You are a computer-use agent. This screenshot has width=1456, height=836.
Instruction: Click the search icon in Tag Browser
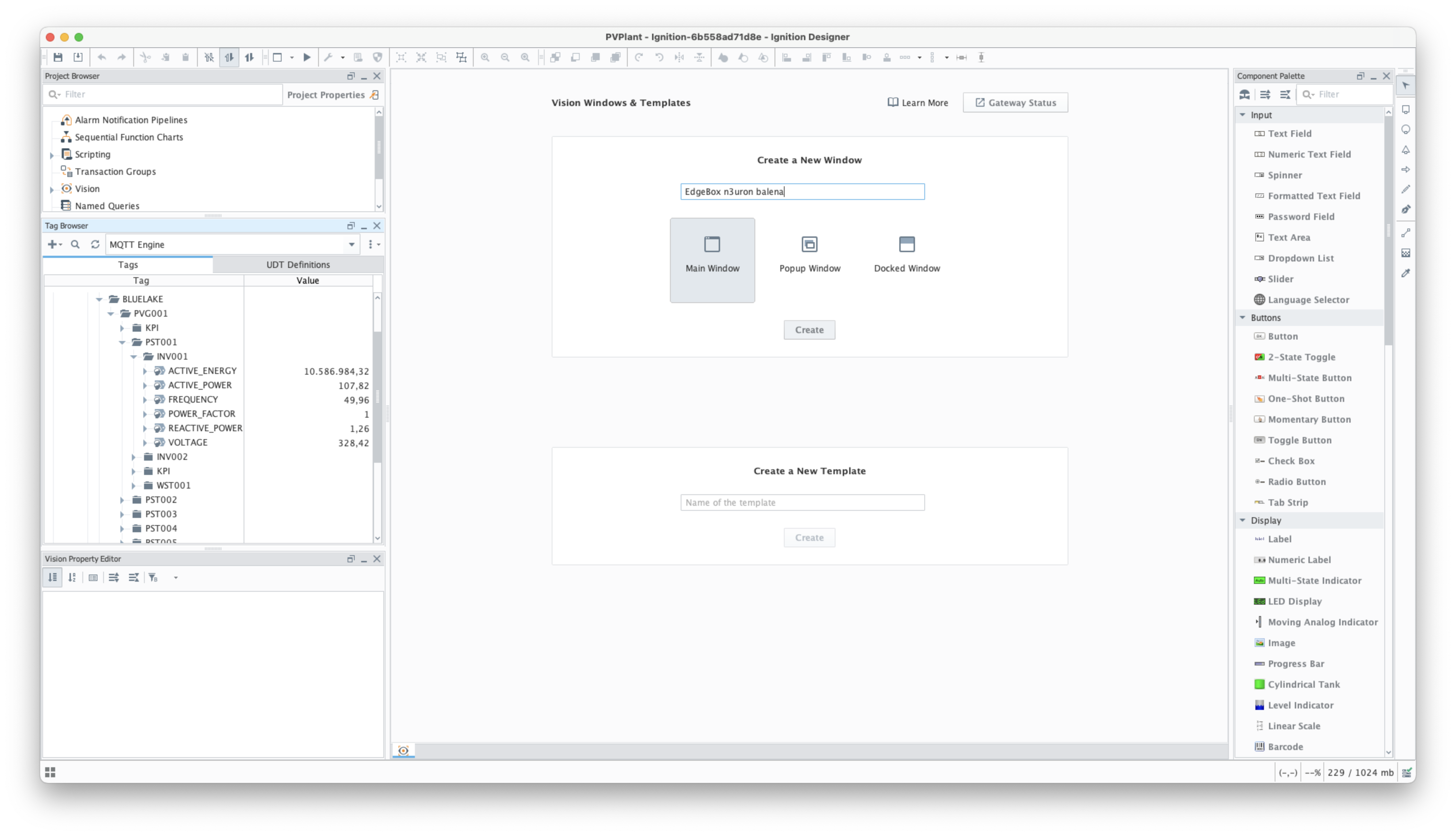(75, 245)
